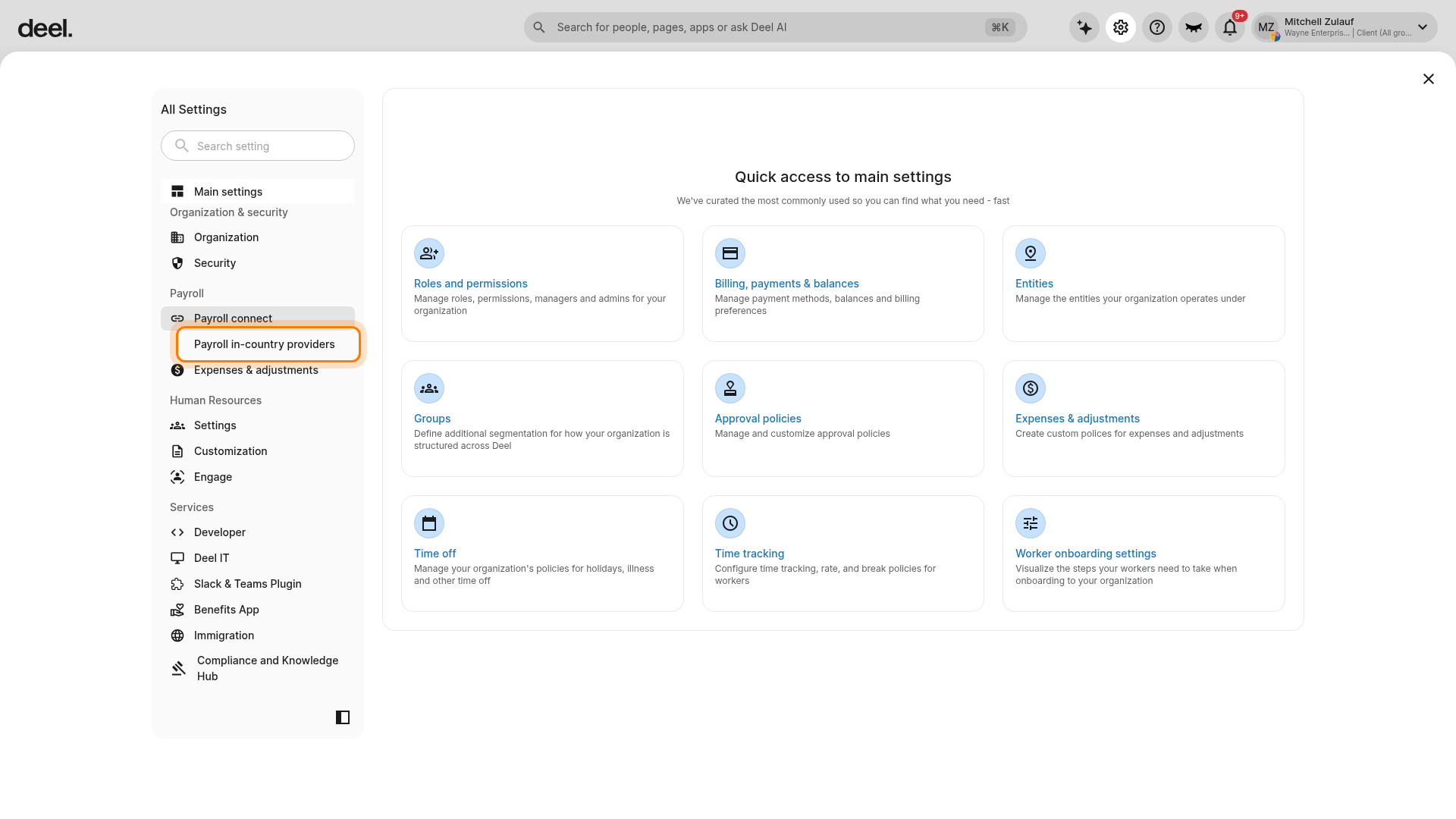Open Time off link
This screenshot has height=819, width=1456.
click(x=435, y=554)
